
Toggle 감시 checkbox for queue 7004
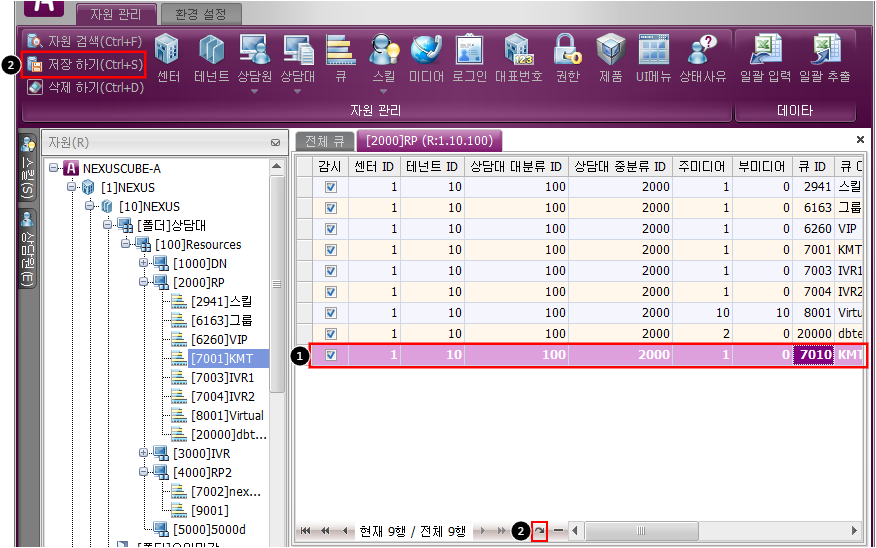tap(331, 292)
